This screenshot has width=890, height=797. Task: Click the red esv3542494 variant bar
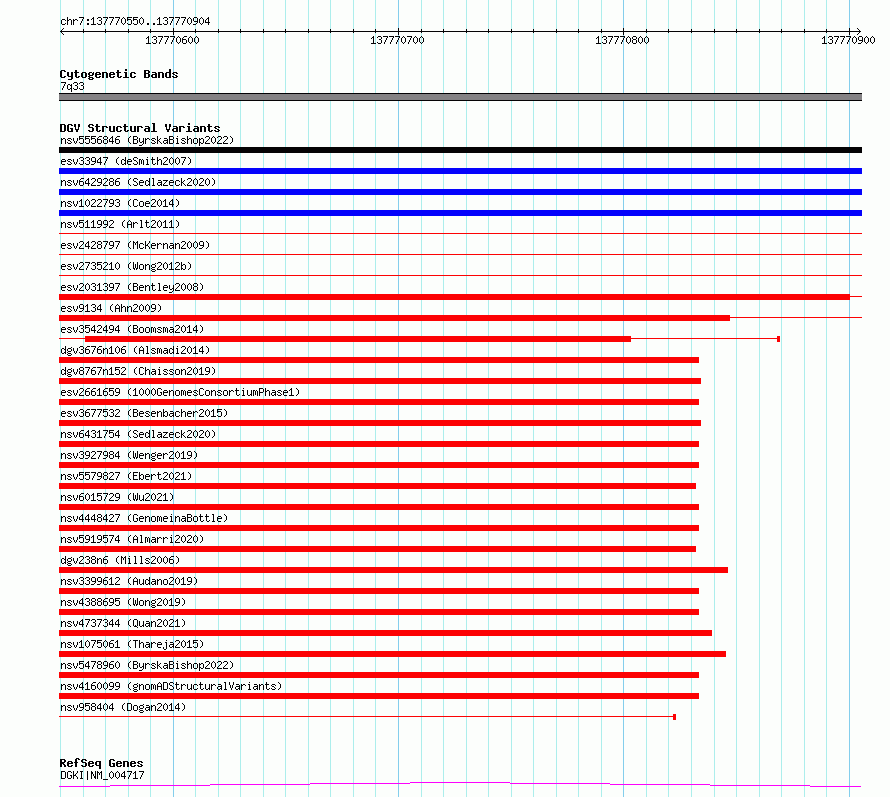click(358, 339)
